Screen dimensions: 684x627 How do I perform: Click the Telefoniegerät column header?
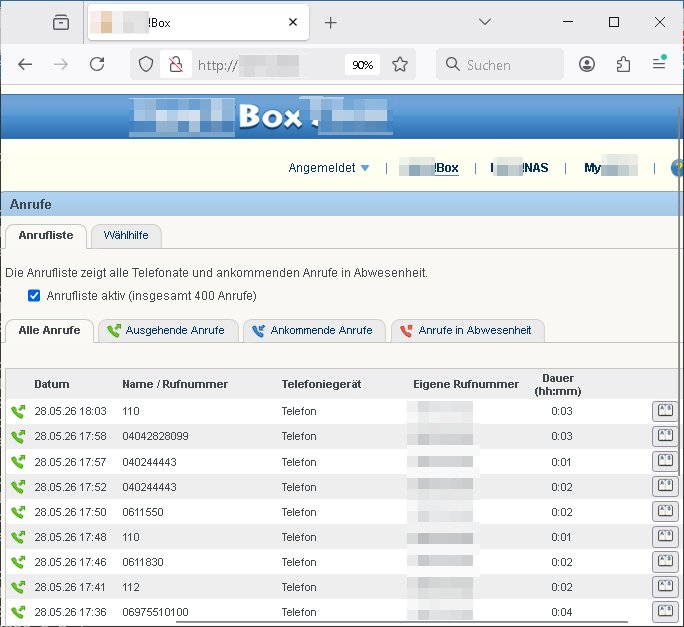[x=321, y=384]
